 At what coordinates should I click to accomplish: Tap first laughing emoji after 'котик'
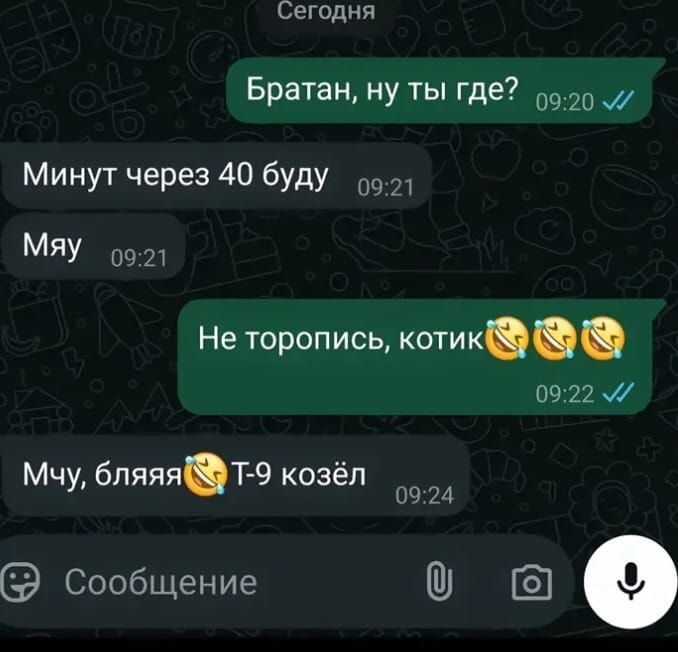pyautogui.click(x=508, y=338)
